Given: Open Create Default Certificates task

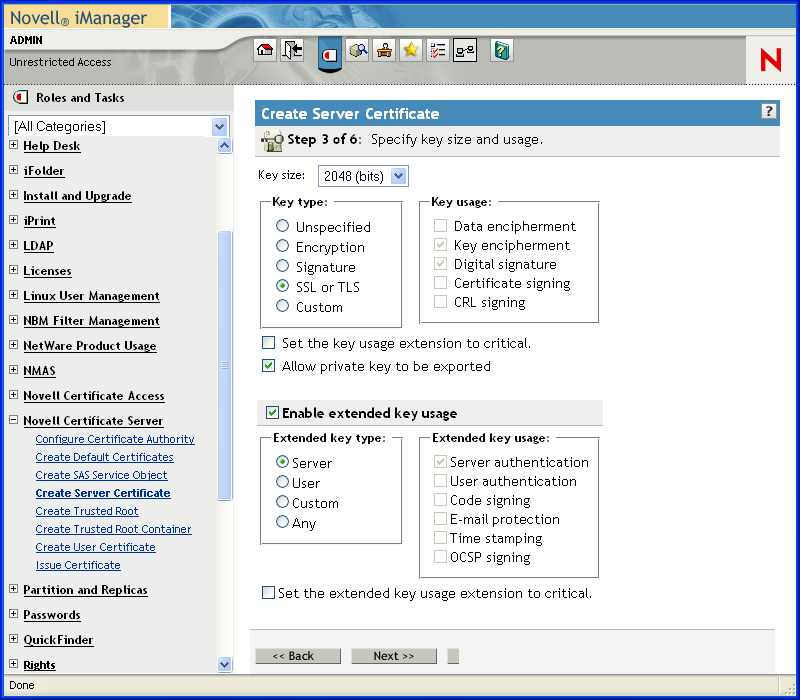Looking at the screenshot, I should click(105, 457).
